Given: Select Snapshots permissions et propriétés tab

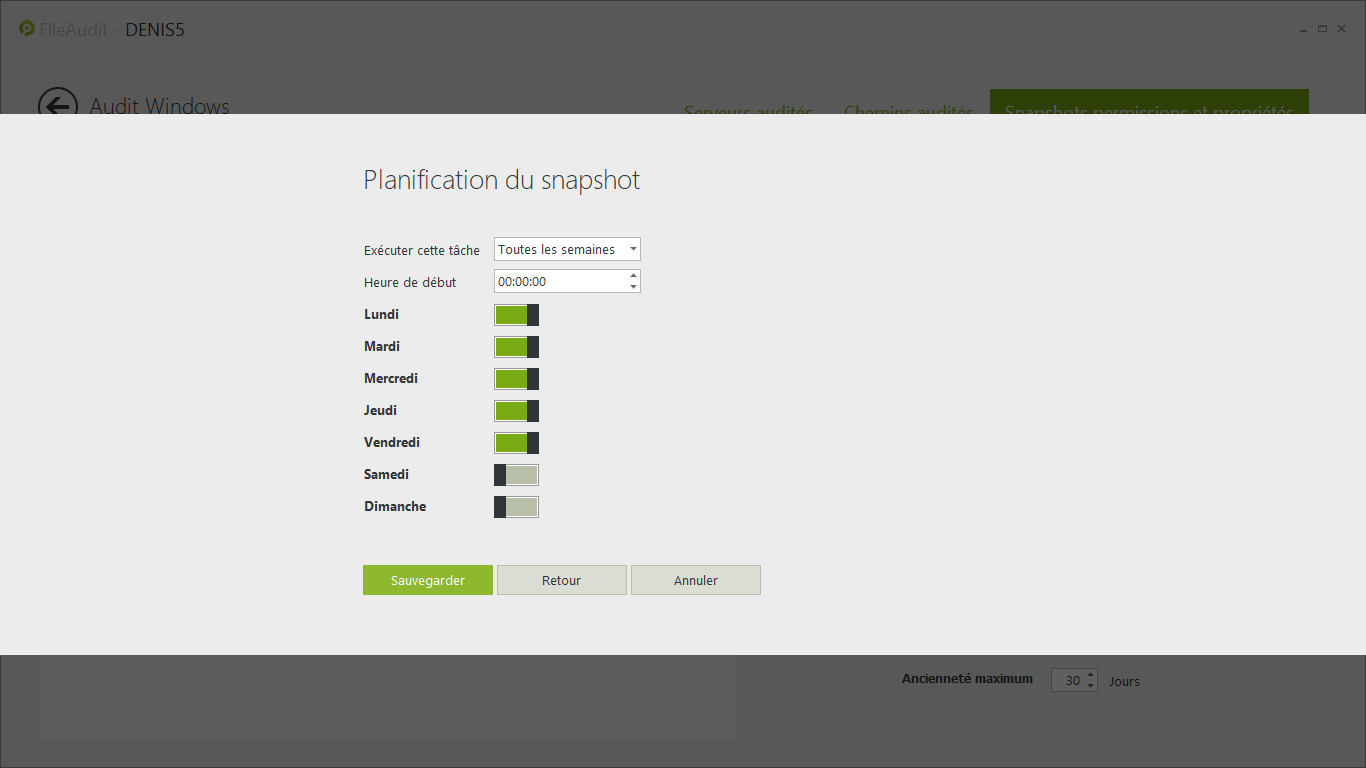Looking at the screenshot, I should pos(1148,104).
